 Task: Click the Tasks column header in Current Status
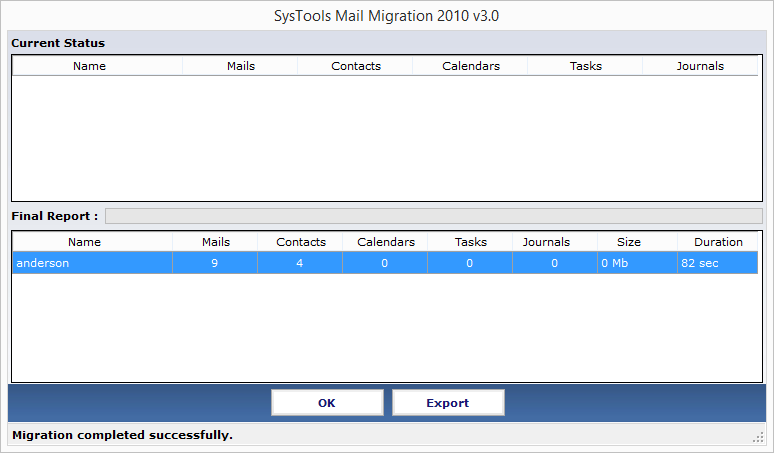tap(585, 66)
